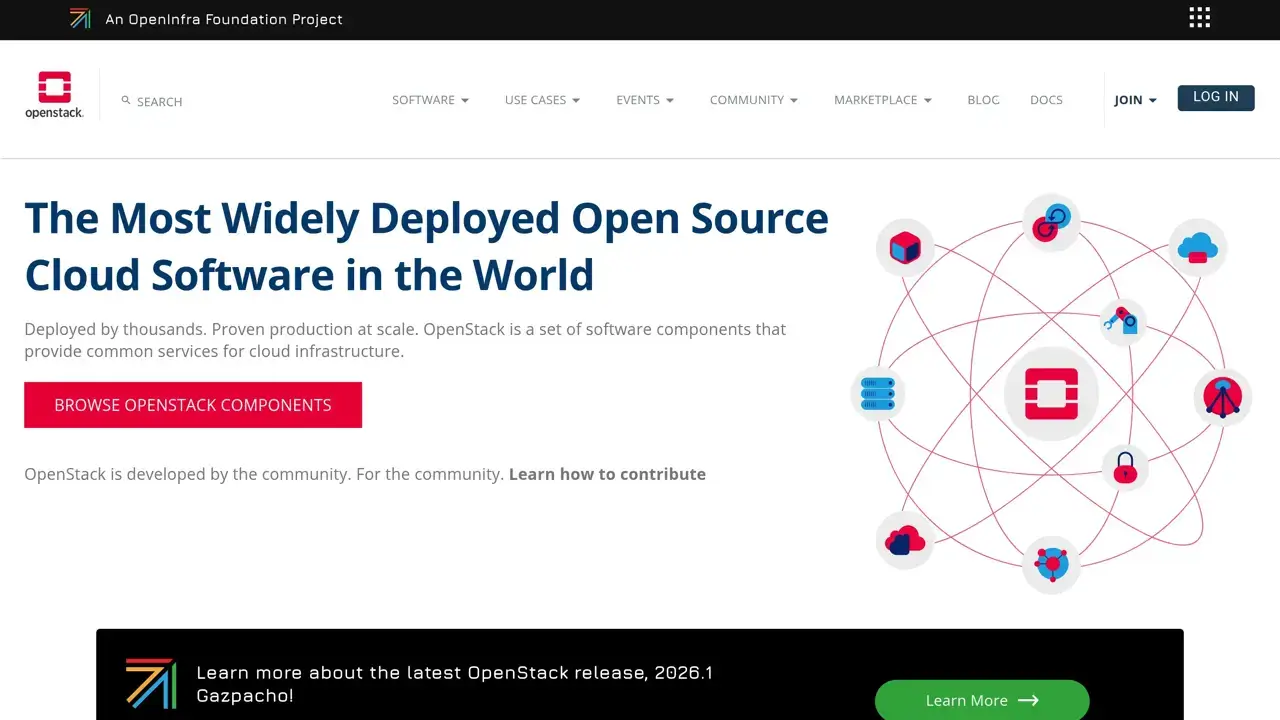Choose the robot arm icon in the diagram

(1121, 322)
